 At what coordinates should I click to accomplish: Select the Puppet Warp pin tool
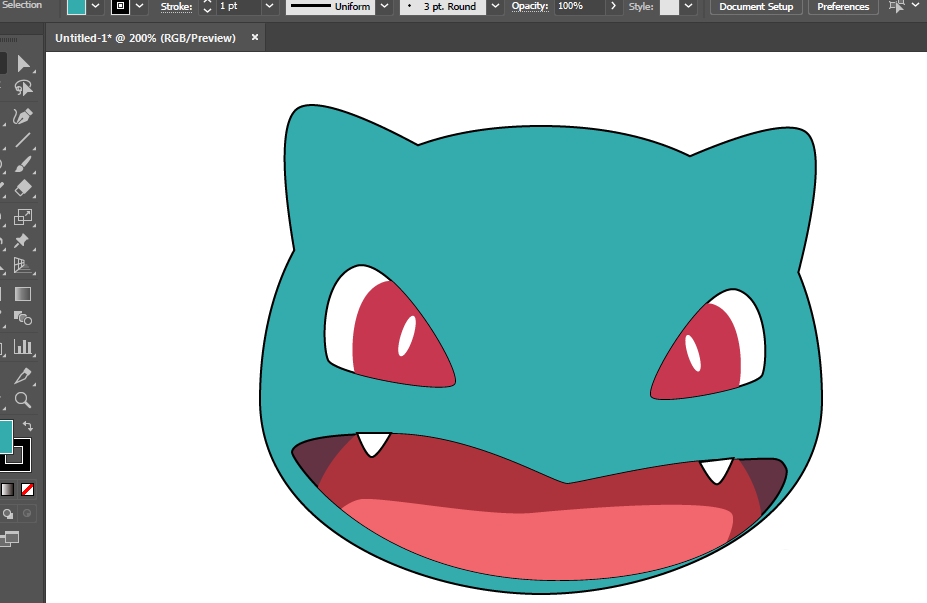click(22, 241)
